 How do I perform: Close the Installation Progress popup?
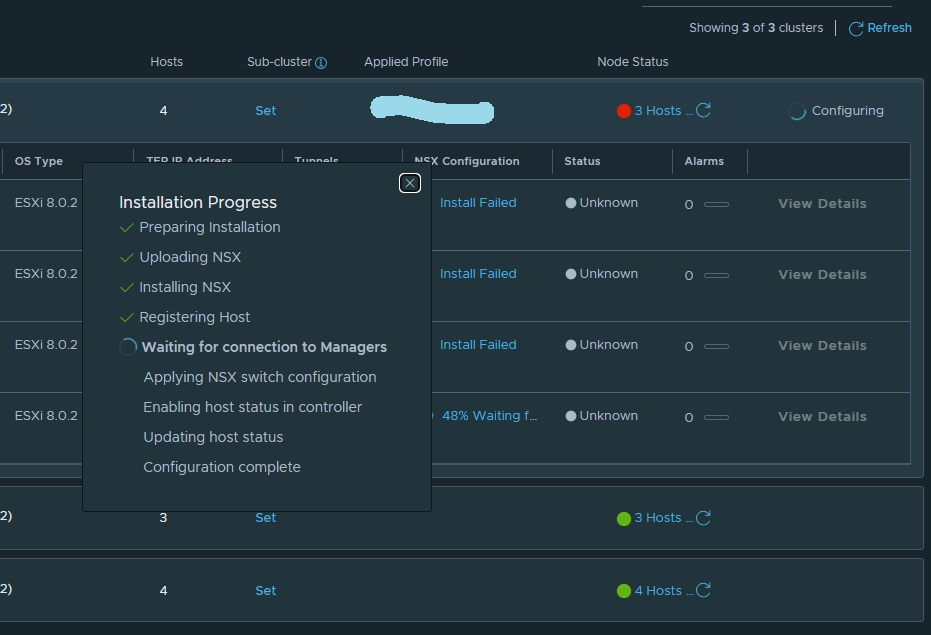point(409,183)
